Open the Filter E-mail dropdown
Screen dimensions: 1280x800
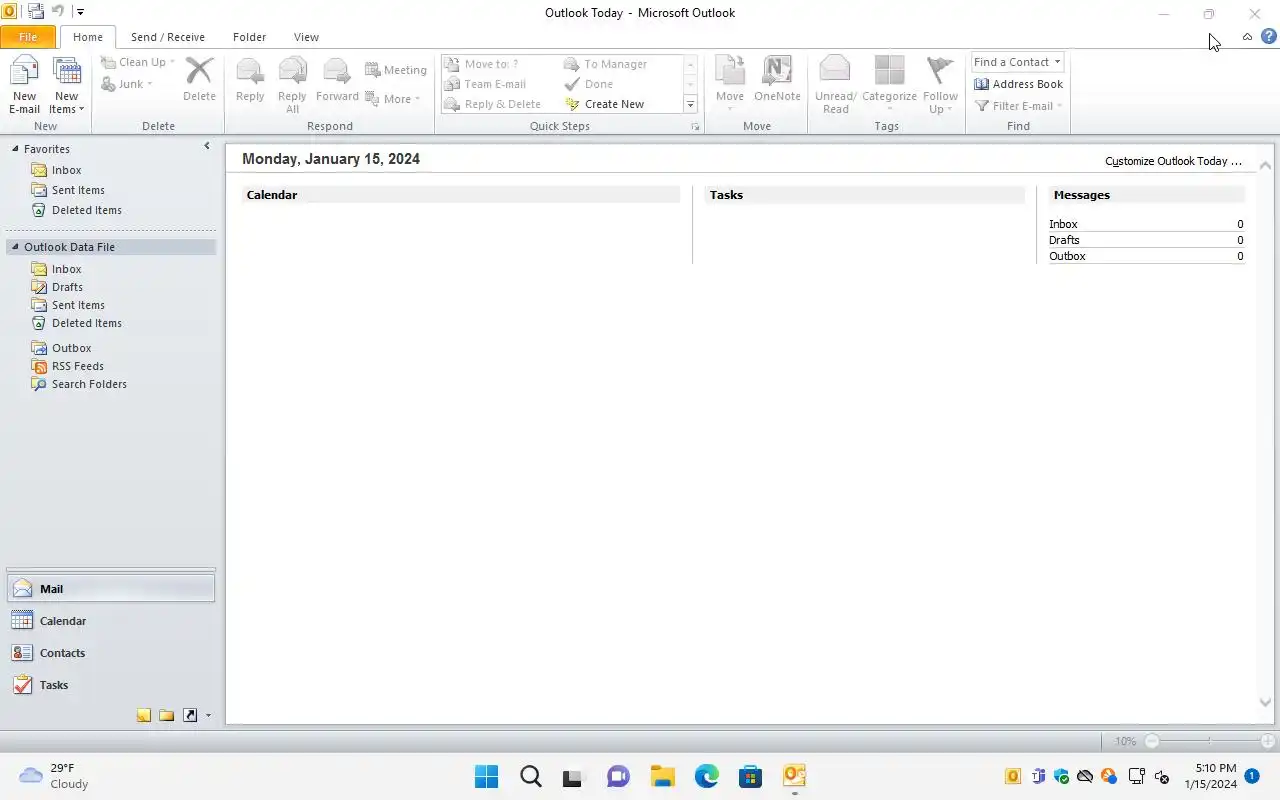pyautogui.click(x=1018, y=106)
